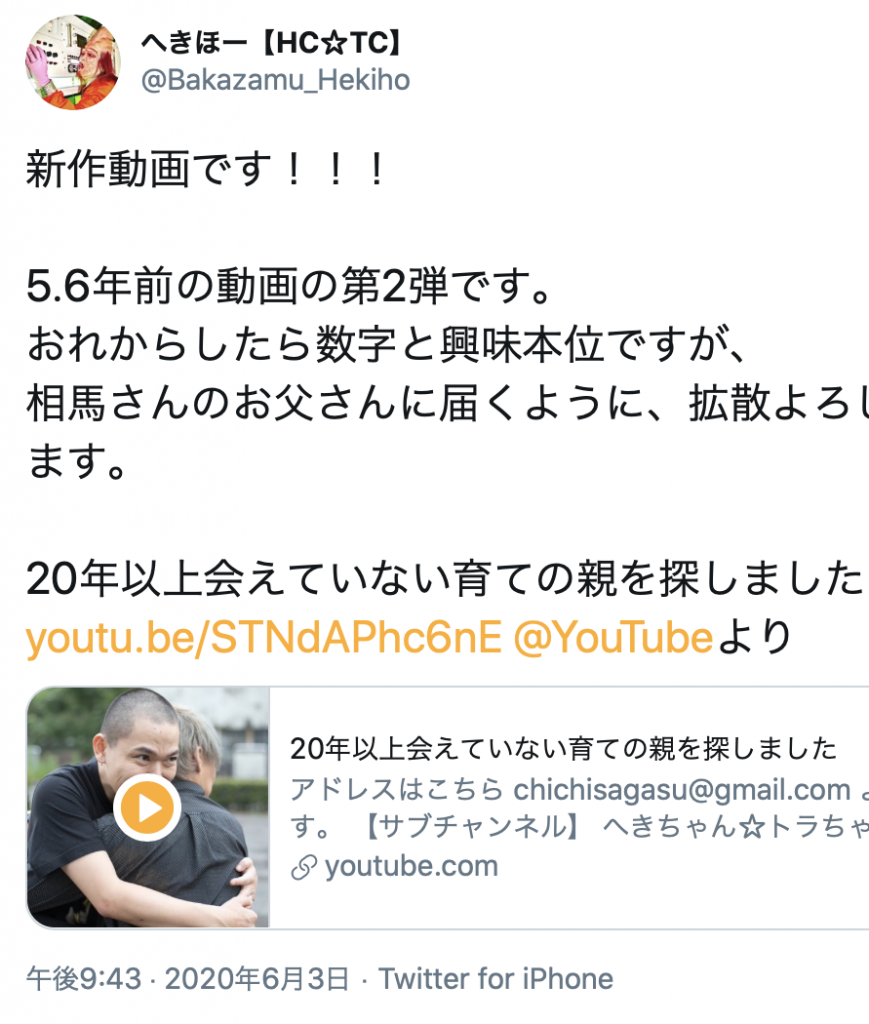Open the hugging men video thumbnail

pyautogui.click(x=148, y=807)
